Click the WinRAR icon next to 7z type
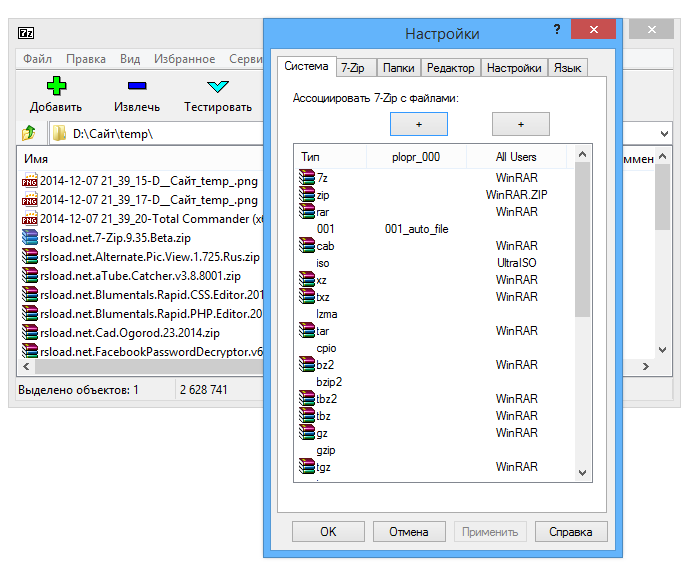Image resolution: width=696 pixels, height=562 pixels. 307,177
